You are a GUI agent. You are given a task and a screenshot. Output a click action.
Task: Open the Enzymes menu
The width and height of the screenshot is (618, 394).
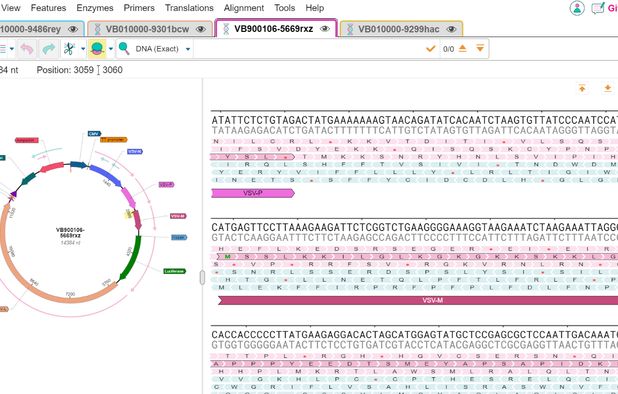pyautogui.click(x=95, y=8)
